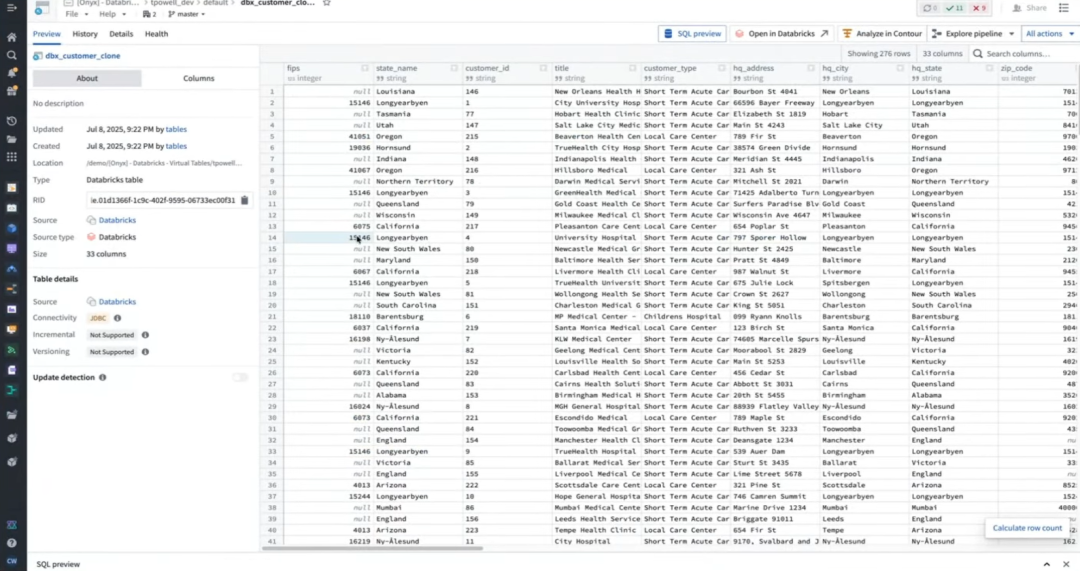
Task: Click the passed checks count 11
Action: click(x=954, y=8)
